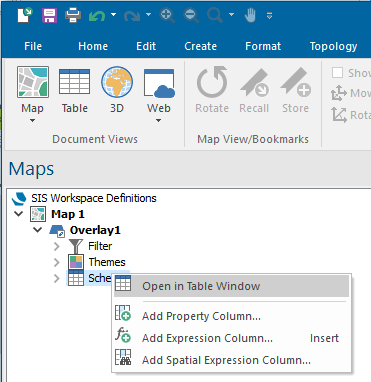
Task: Click the Web view icon
Action: pyautogui.click(x=159, y=83)
